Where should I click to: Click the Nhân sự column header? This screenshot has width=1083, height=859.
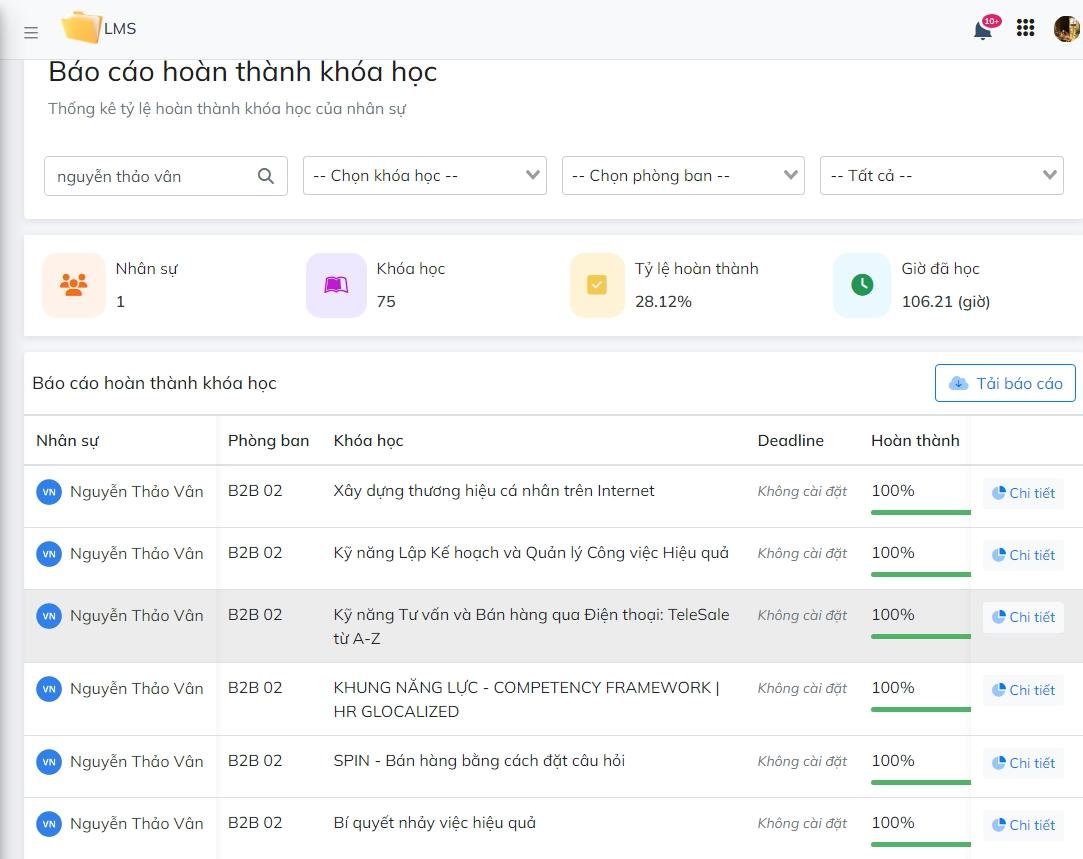(67, 440)
